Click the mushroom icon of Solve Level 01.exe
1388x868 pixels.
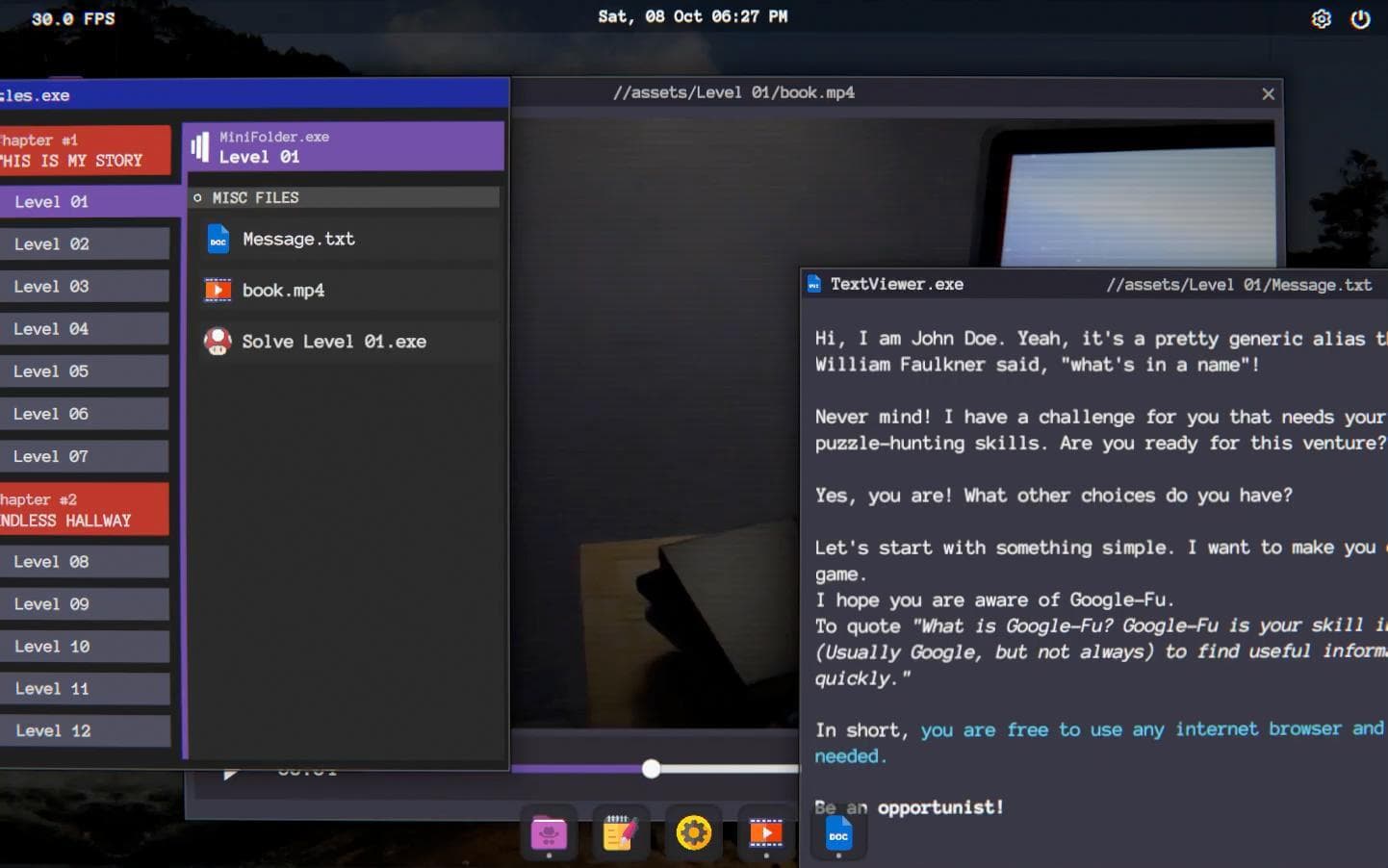click(x=218, y=342)
